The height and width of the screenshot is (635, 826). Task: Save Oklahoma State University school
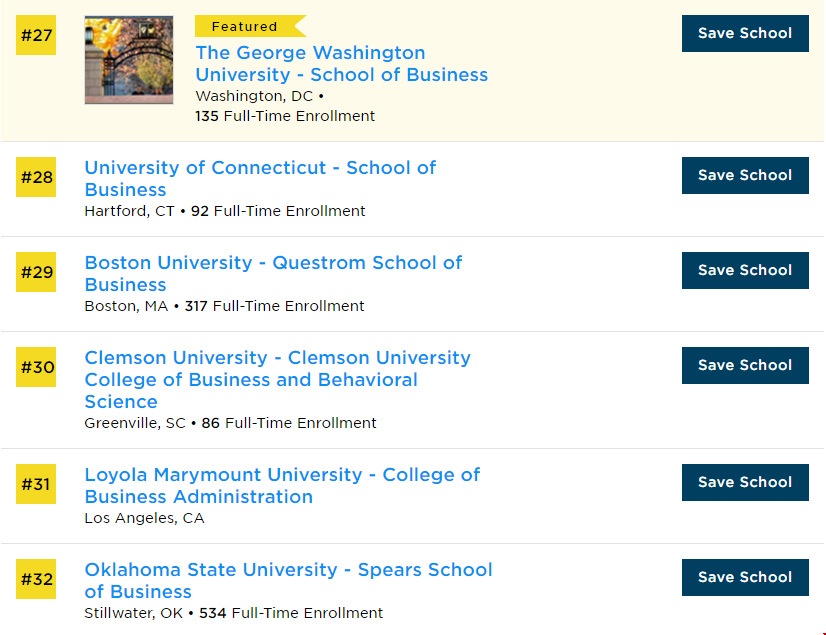(x=745, y=577)
